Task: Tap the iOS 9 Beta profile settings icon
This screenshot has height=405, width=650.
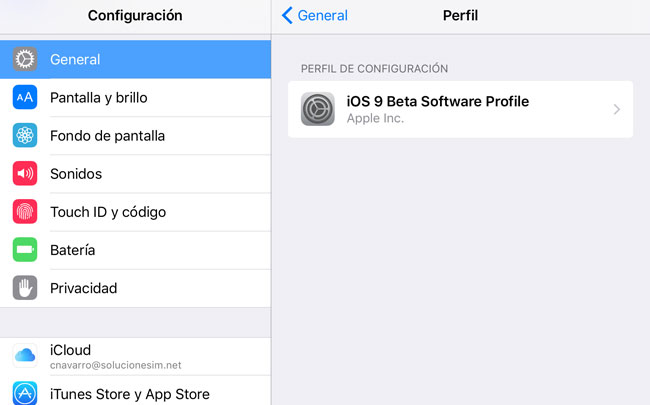Action: 318,109
